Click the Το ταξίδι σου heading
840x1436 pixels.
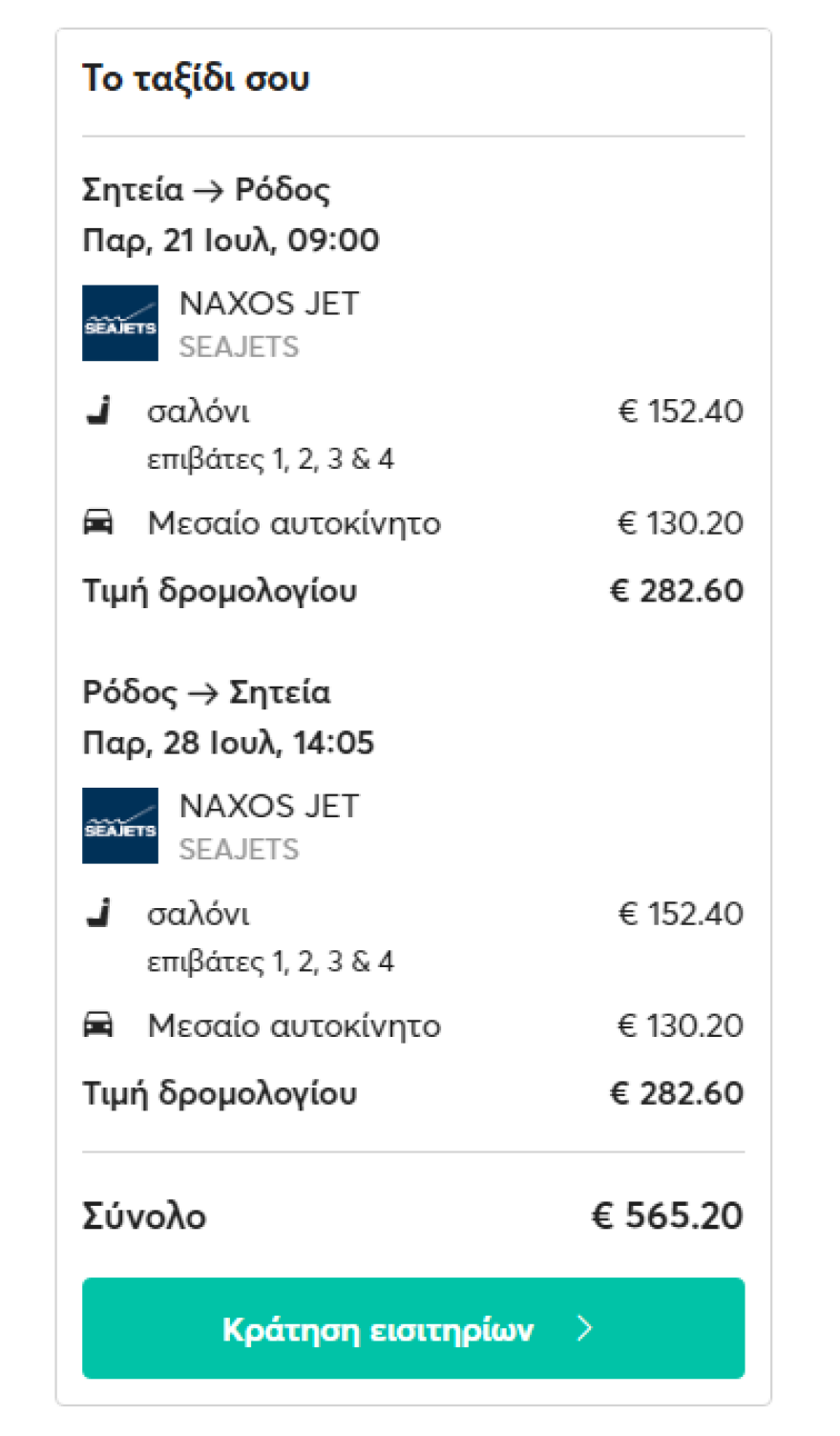coord(195,77)
